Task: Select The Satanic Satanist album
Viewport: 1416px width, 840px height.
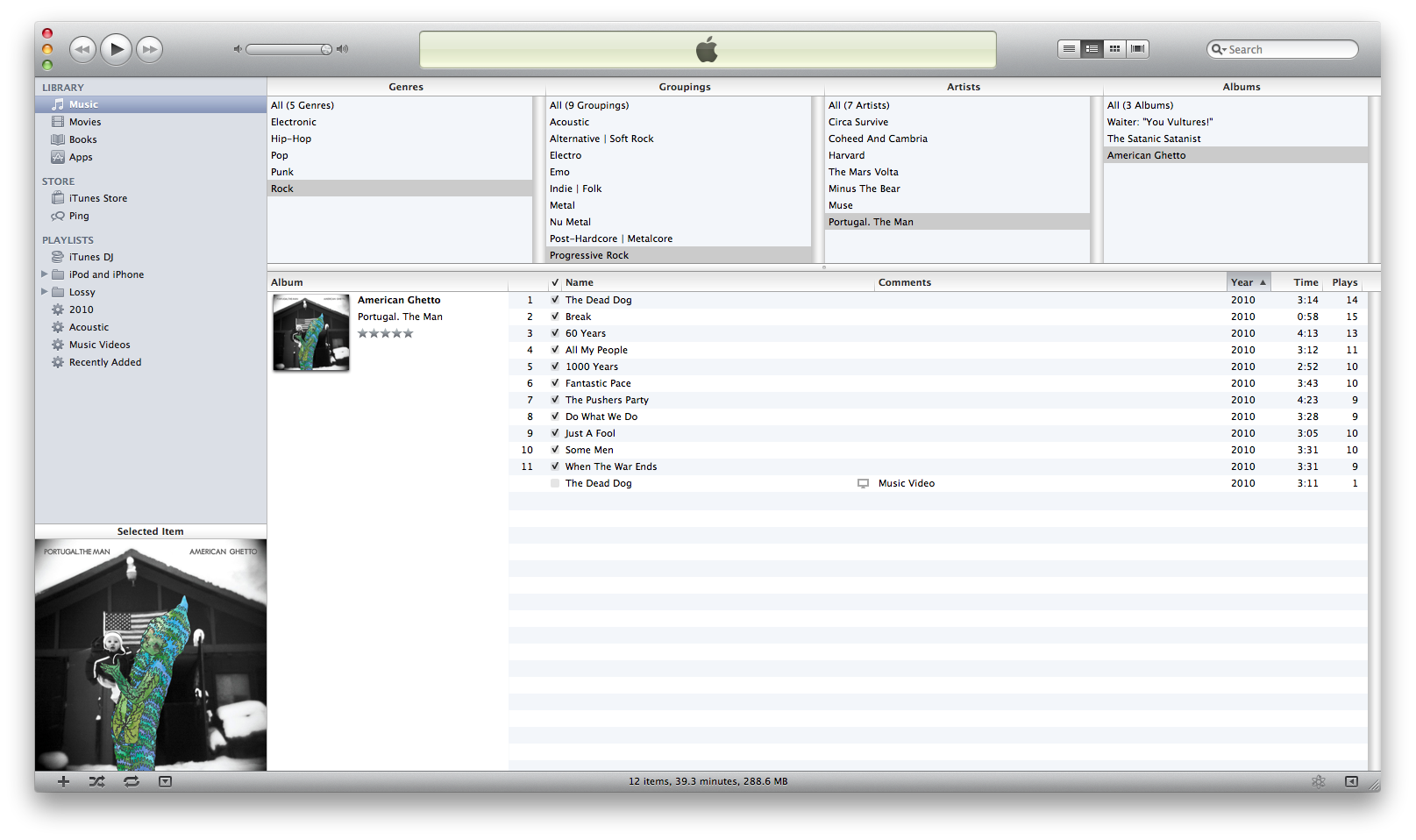Action: (x=1235, y=139)
